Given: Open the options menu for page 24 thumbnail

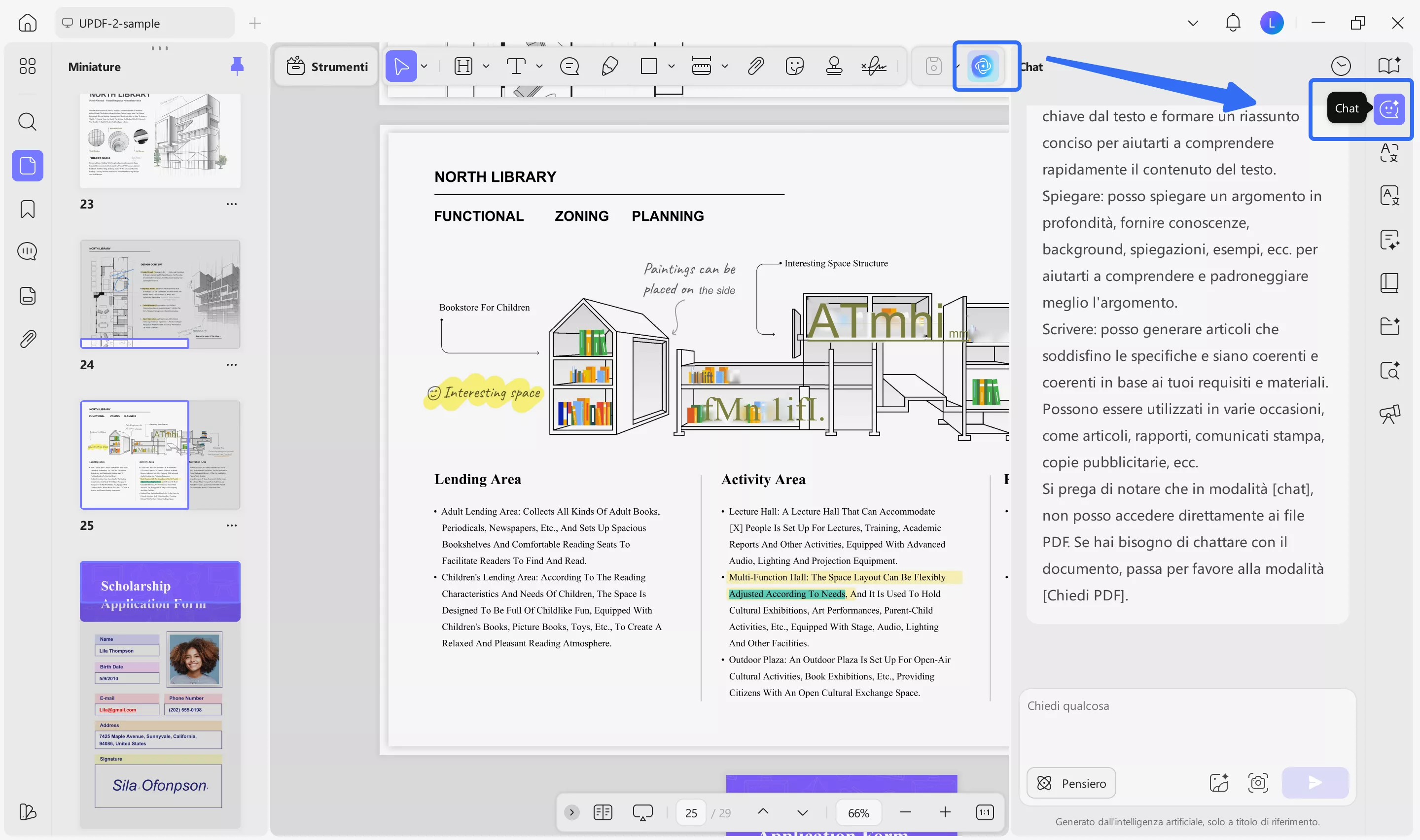Looking at the screenshot, I should click(231, 365).
